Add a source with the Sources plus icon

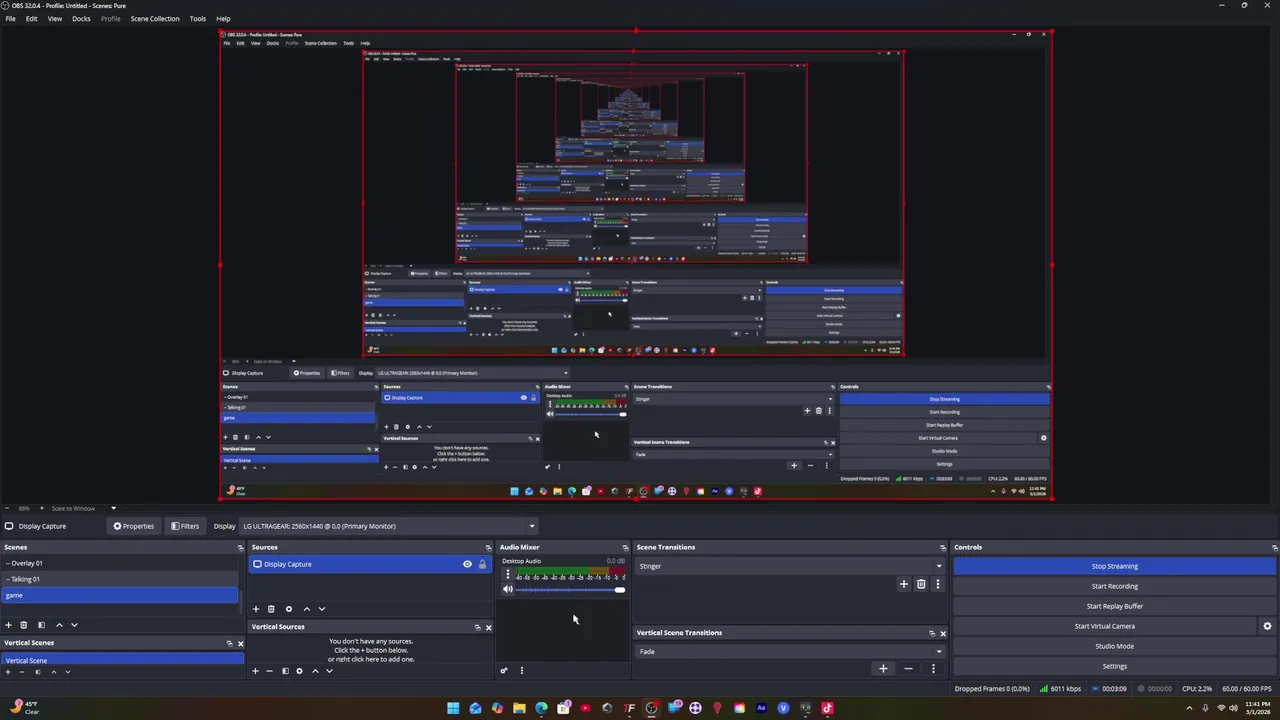pos(256,609)
